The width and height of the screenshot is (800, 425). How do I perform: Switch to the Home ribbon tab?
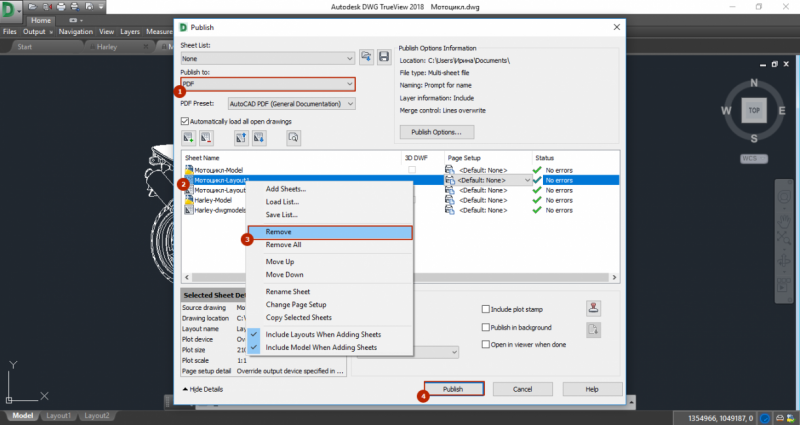41,20
